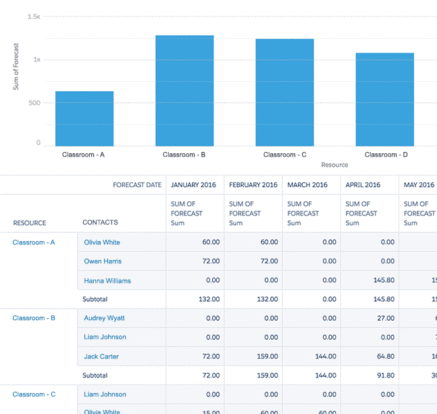Open Olivia White contact under Classroom - A
This screenshot has width=437, height=414.
102,242
